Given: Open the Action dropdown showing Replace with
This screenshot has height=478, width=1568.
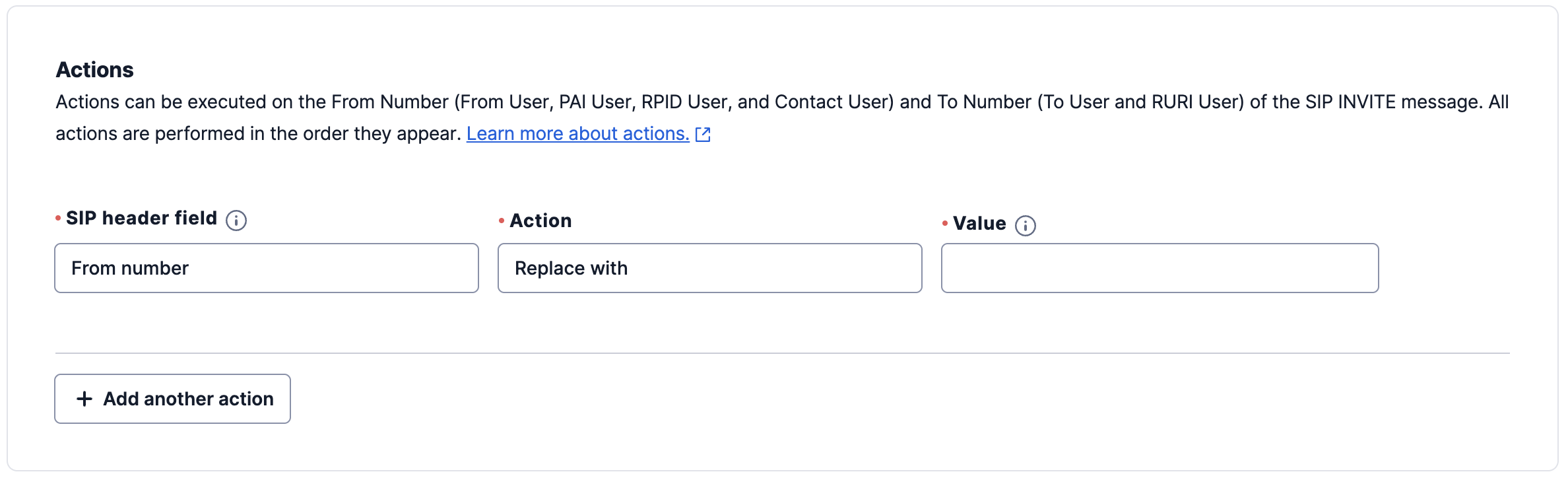Looking at the screenshot, I should [x=710, y=268].
